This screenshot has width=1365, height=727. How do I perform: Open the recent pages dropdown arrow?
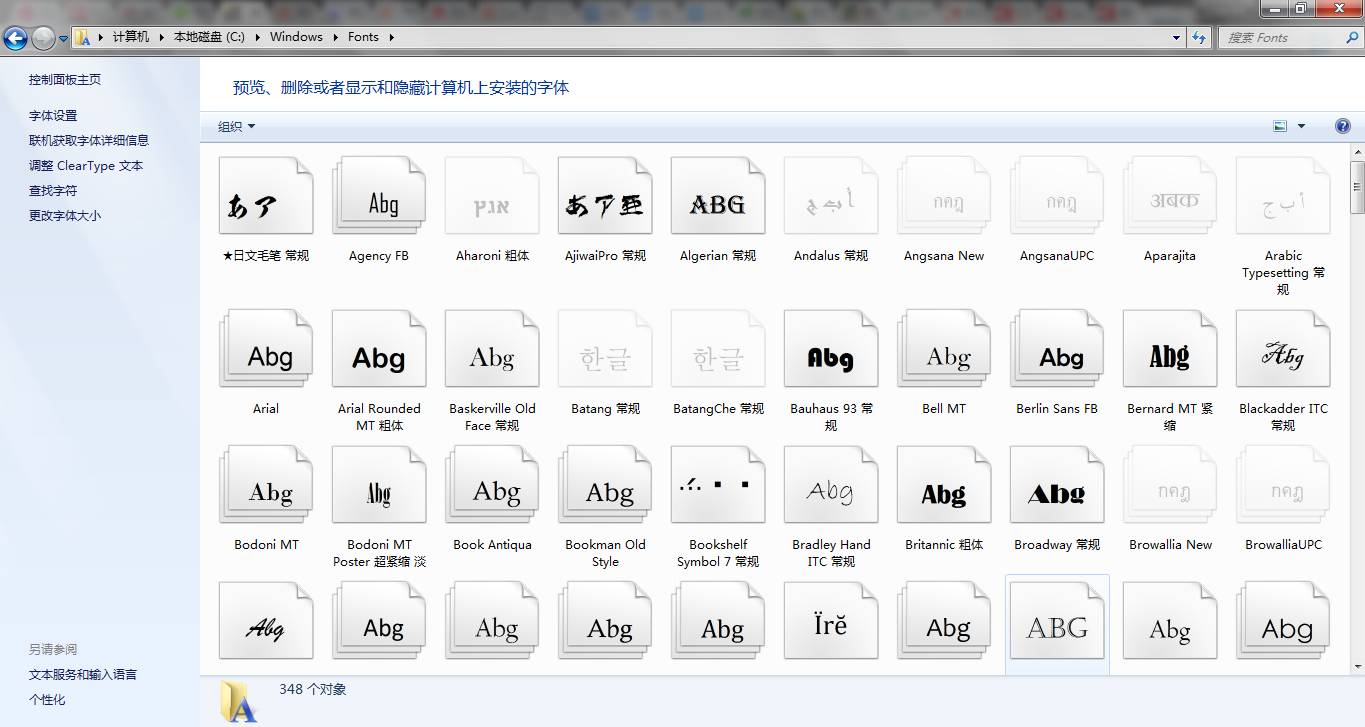(64, 38)
